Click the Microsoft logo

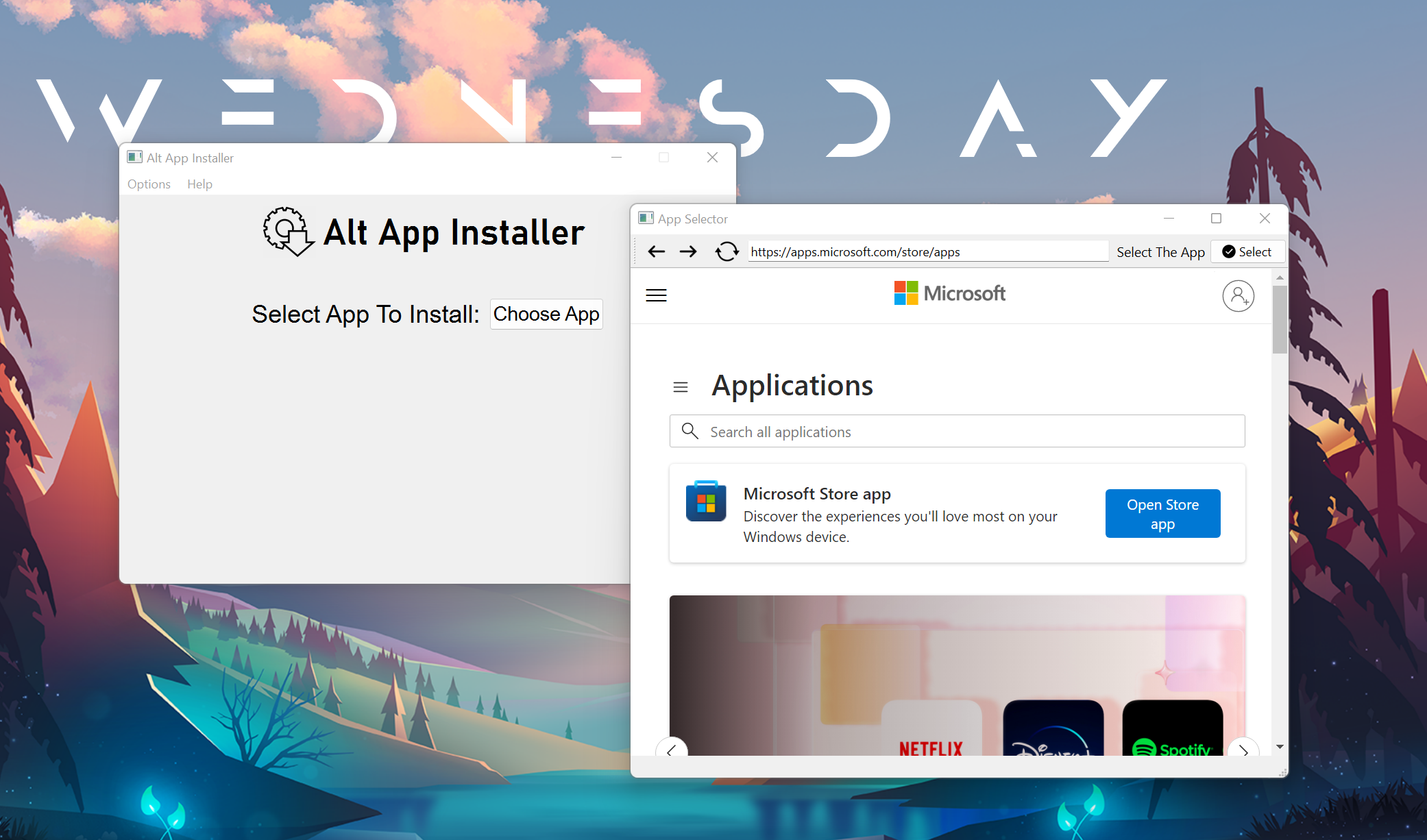coord(949,293)
